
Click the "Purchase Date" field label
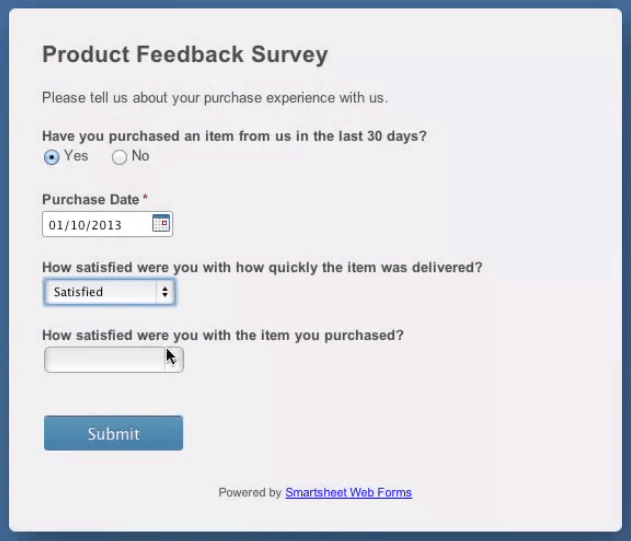90,200
